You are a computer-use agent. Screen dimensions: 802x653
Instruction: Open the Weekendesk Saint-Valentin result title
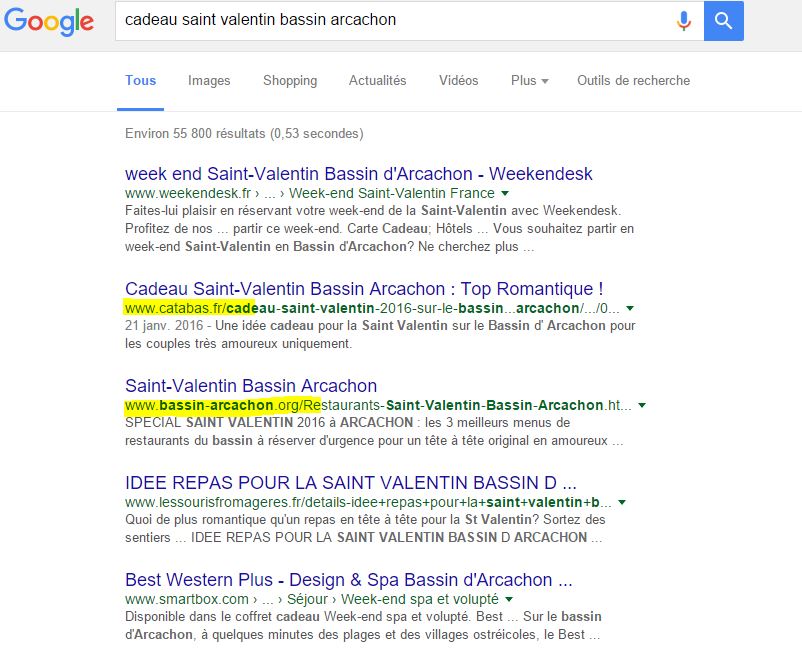pos(359,174)
